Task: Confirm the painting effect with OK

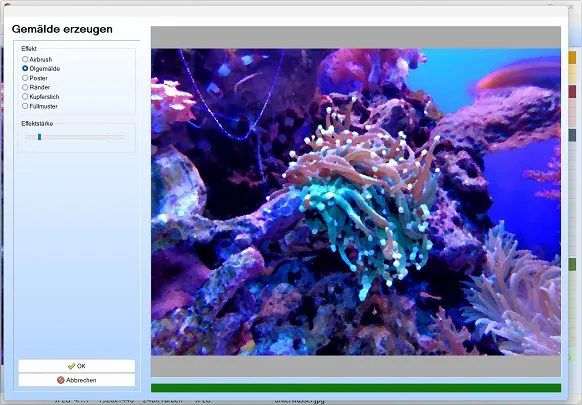Action: pos(77,366)
